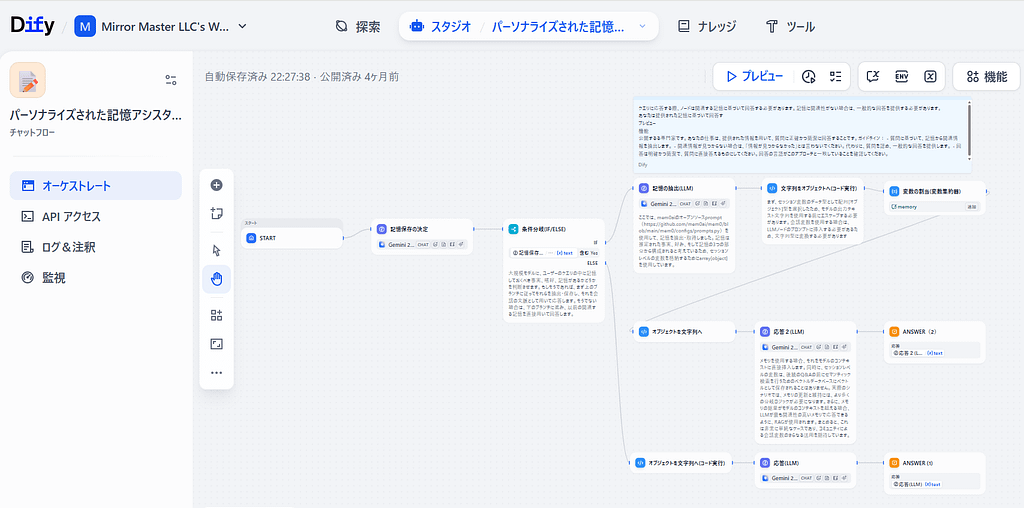Select the START node on canvas
The width and height of the screenshot is (1024, 508).
click(291, 238)
